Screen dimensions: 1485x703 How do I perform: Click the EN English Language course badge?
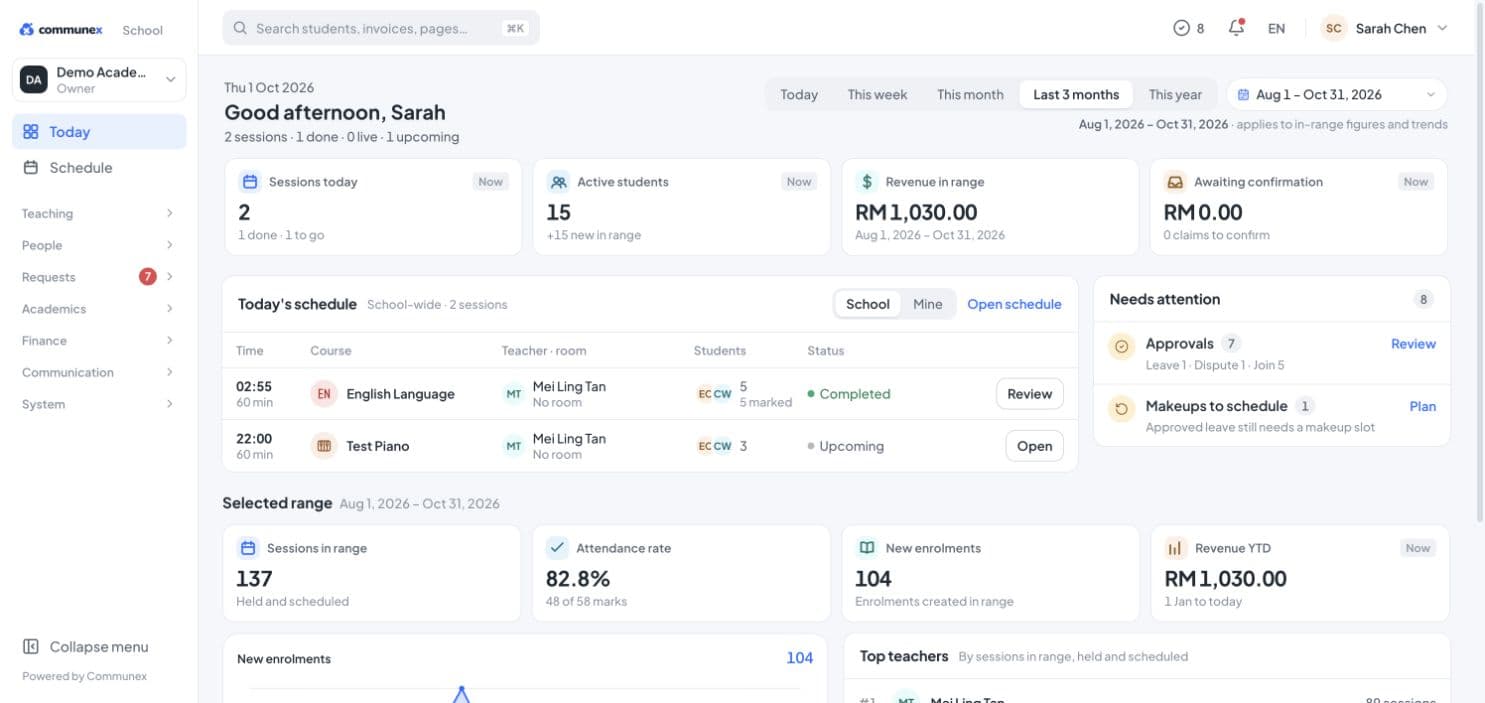pyautogui.click(x=324, y=394)
